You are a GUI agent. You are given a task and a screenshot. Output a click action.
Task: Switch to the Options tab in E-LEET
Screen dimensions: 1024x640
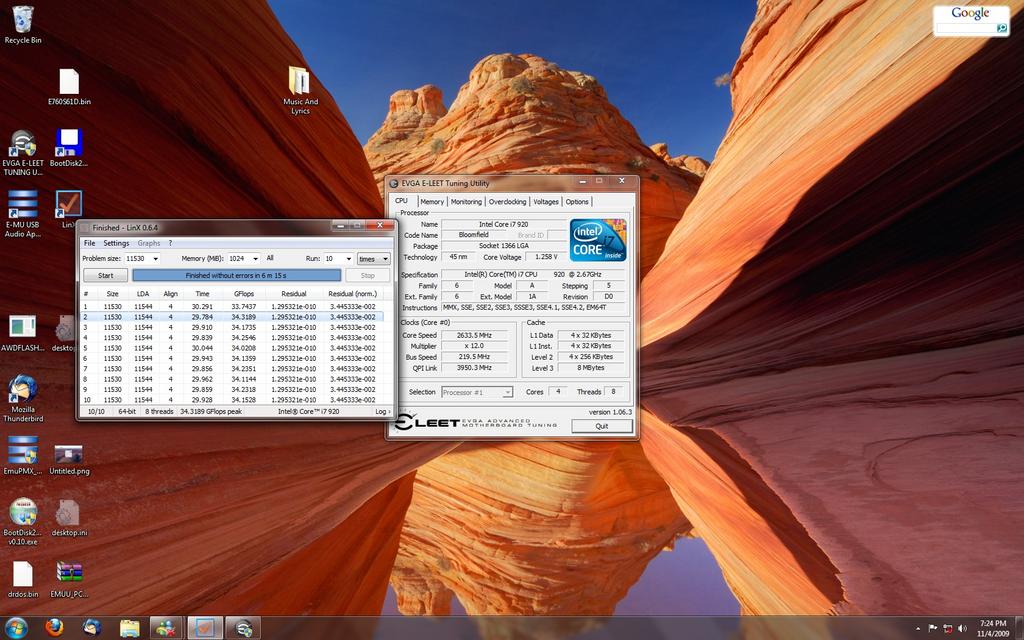577,202
